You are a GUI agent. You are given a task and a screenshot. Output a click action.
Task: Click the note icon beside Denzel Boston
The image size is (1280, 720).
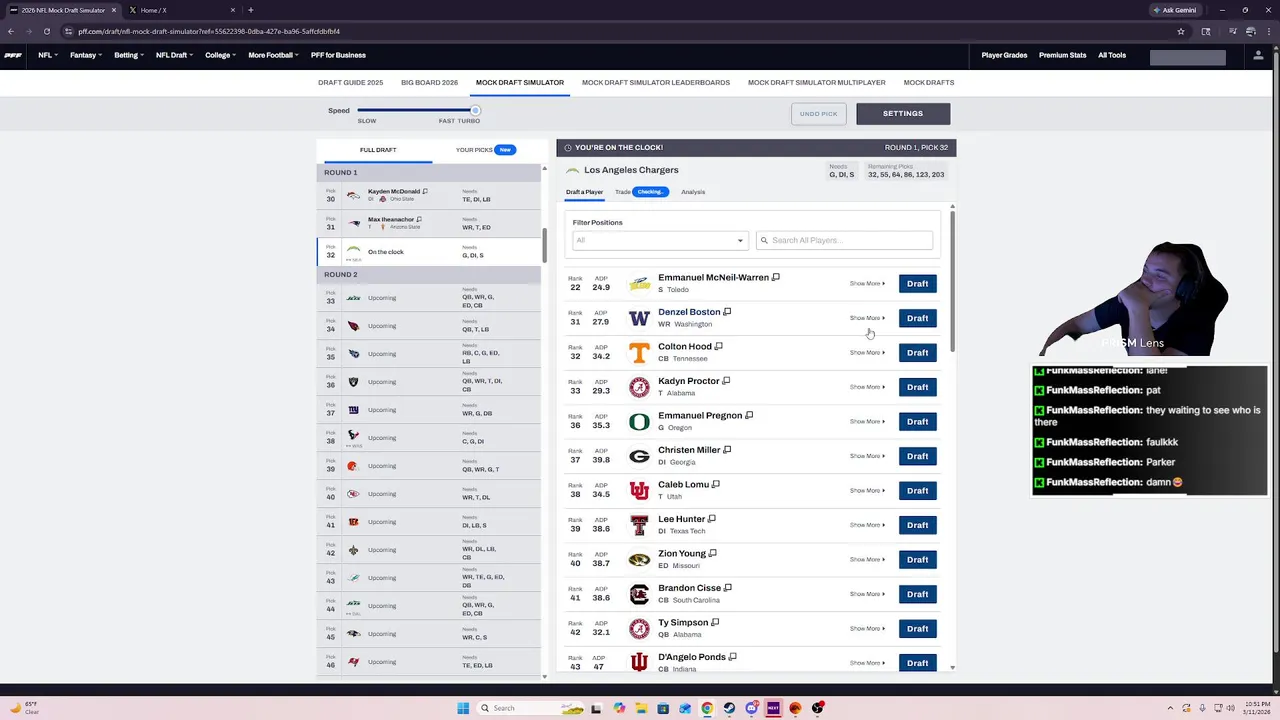tap(727, 312)
